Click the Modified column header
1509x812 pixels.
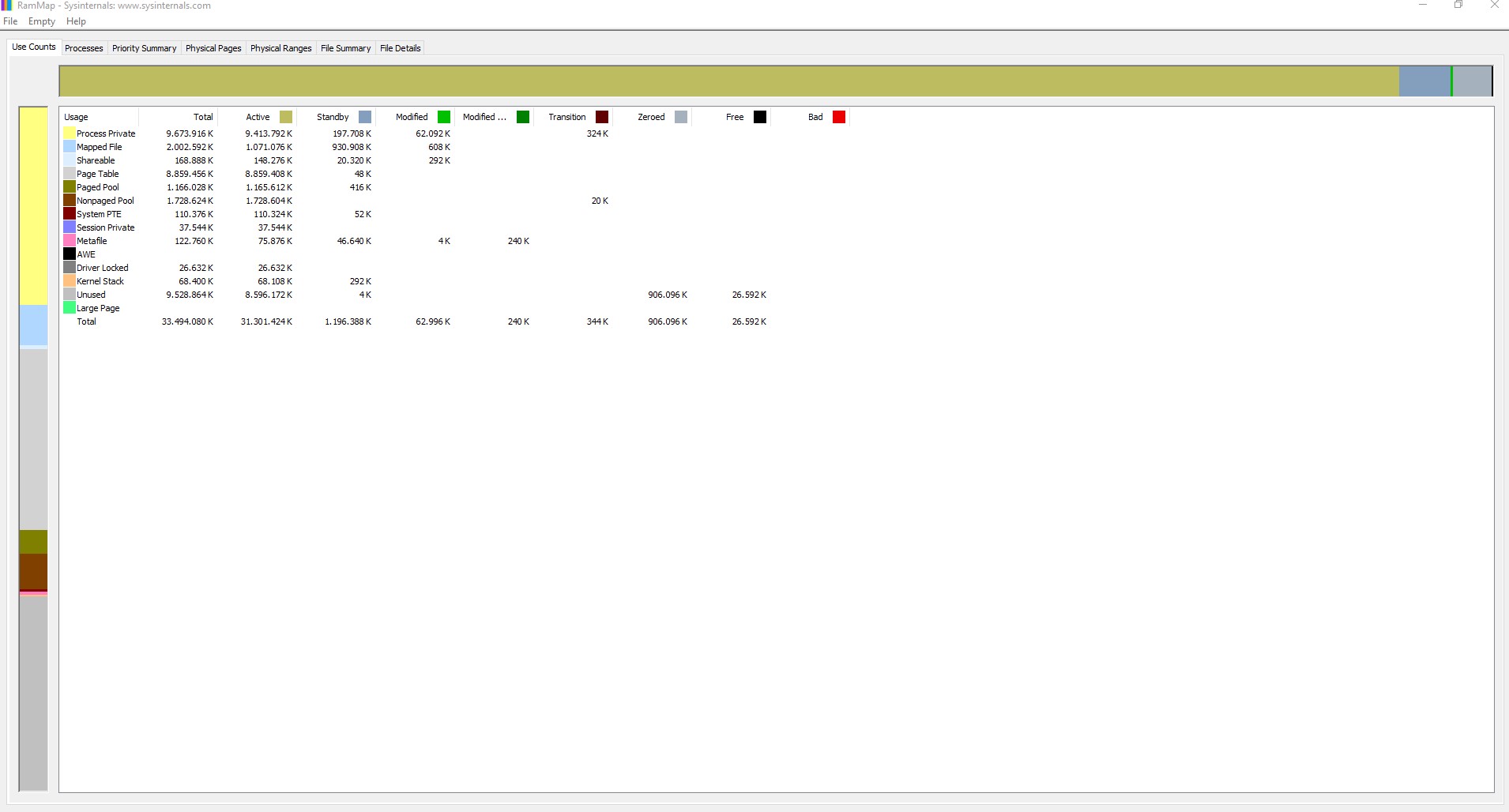[x=415, y=117]
